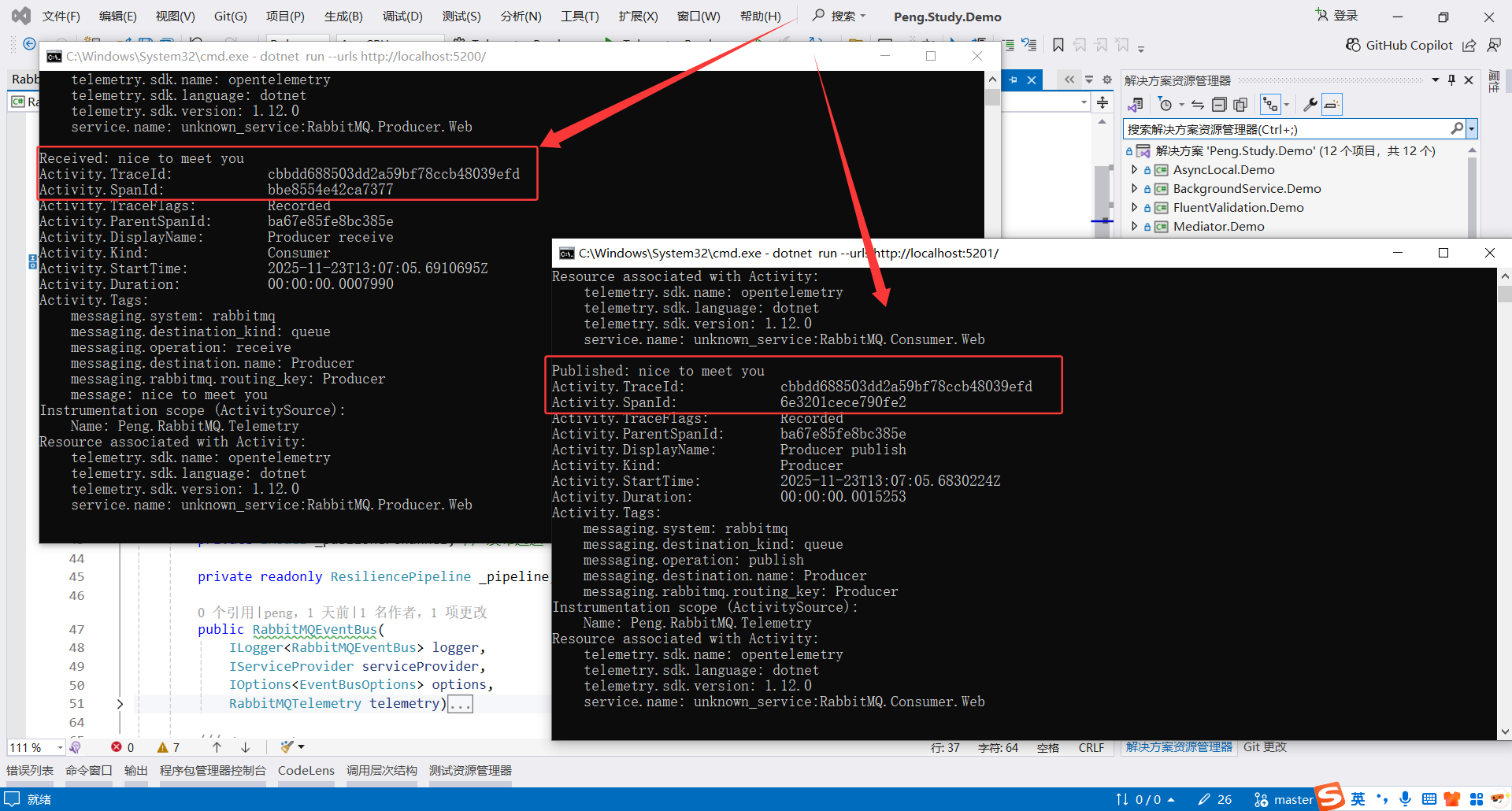The image size is (1512, 811).
Task: Click the 0 / 0 push-pull indicator
Action: click(x=1145, y=799)
